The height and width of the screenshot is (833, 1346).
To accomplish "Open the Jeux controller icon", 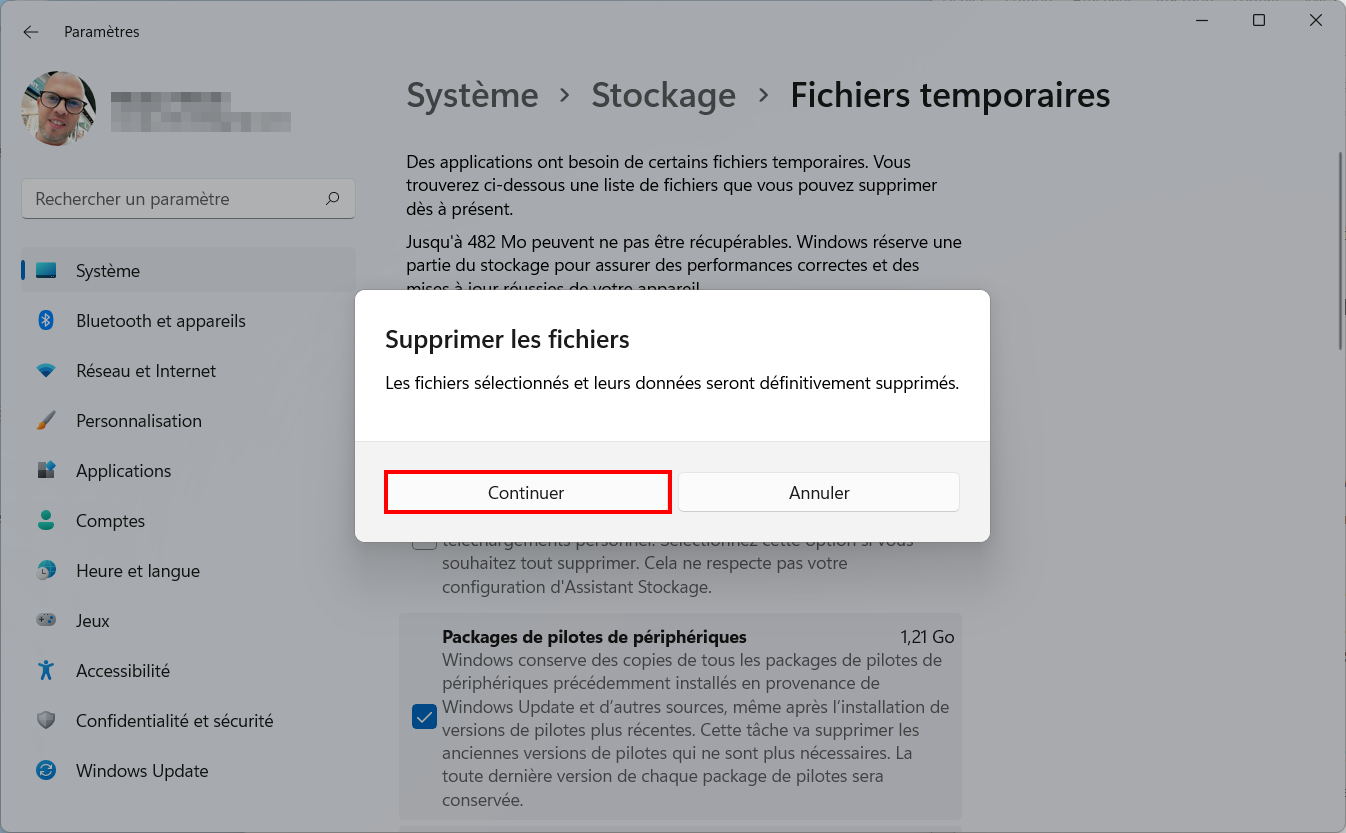I will [46, 621].
